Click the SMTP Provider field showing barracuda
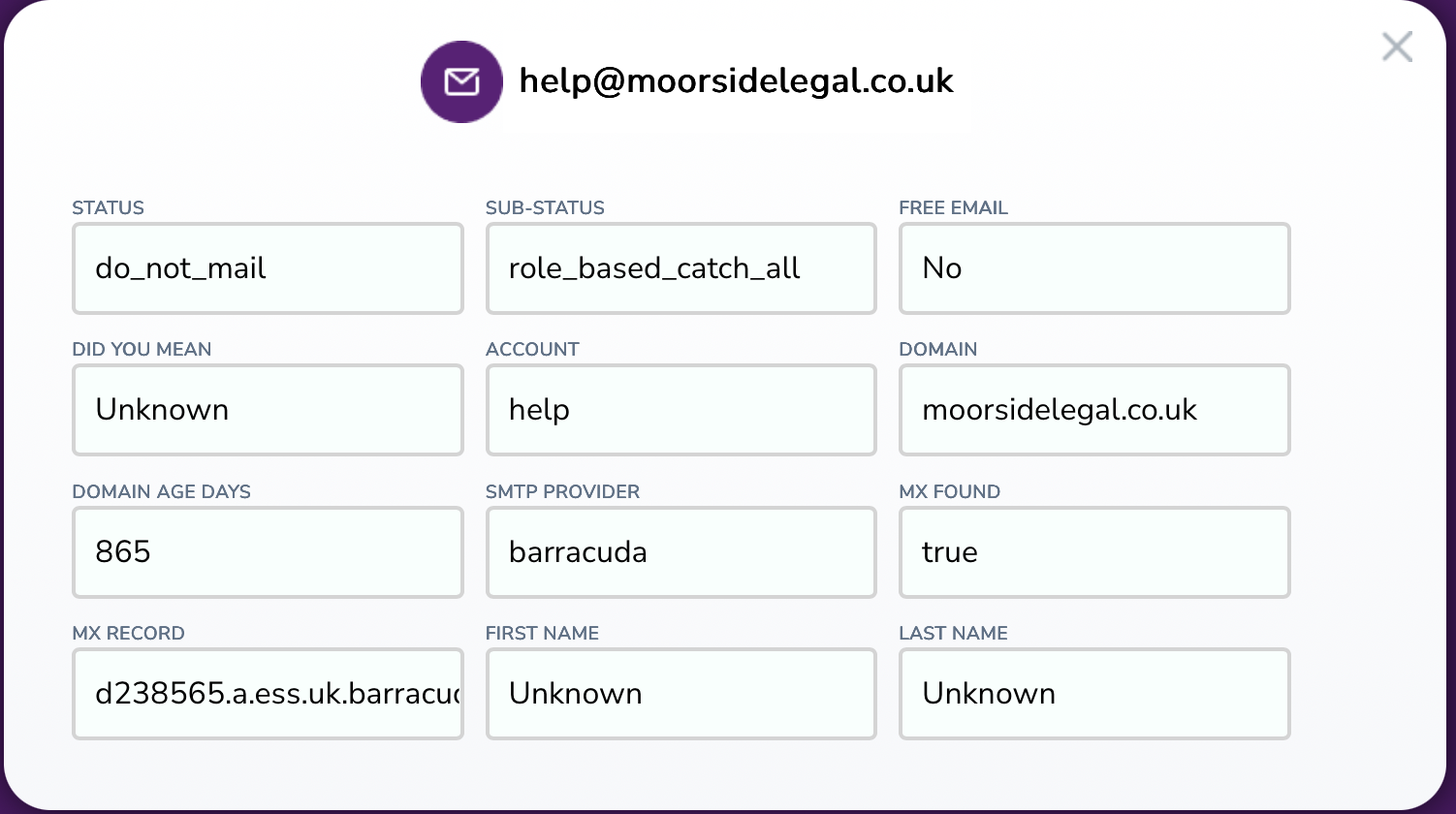The image size is (1456, 814). point(681,552)
